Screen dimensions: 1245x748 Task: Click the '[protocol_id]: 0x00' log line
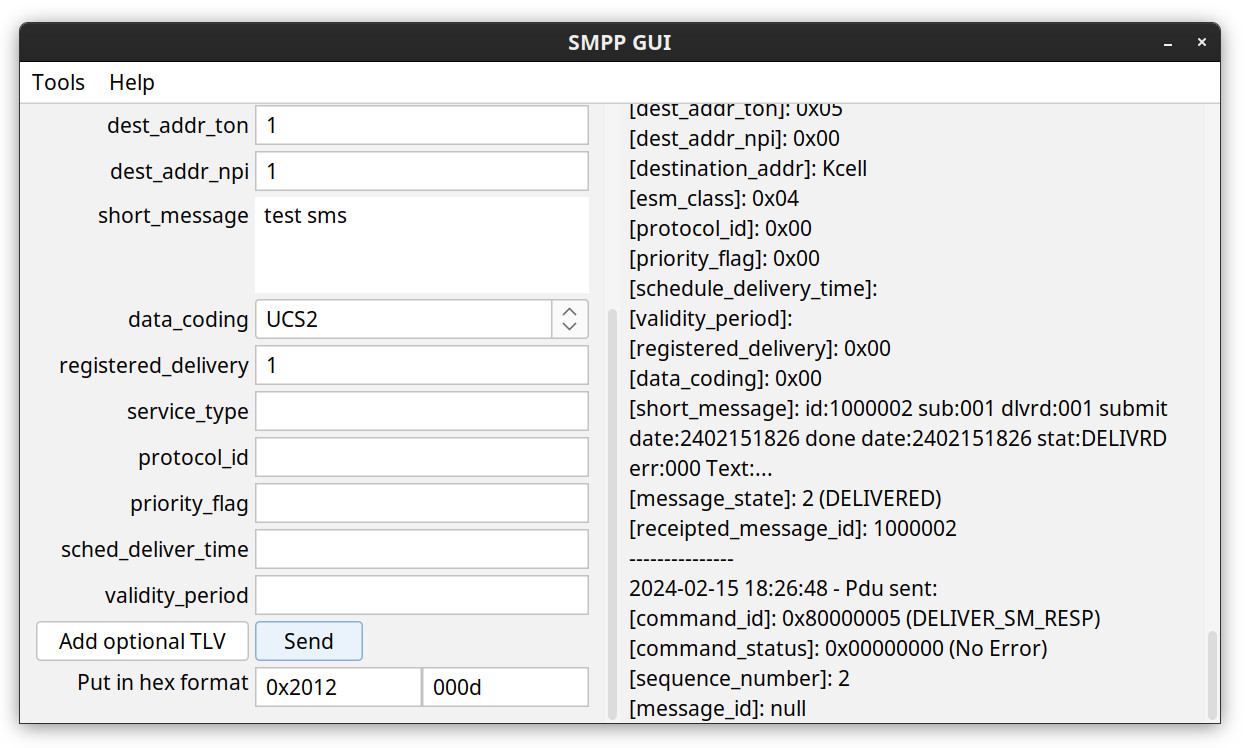click(720, 228)
